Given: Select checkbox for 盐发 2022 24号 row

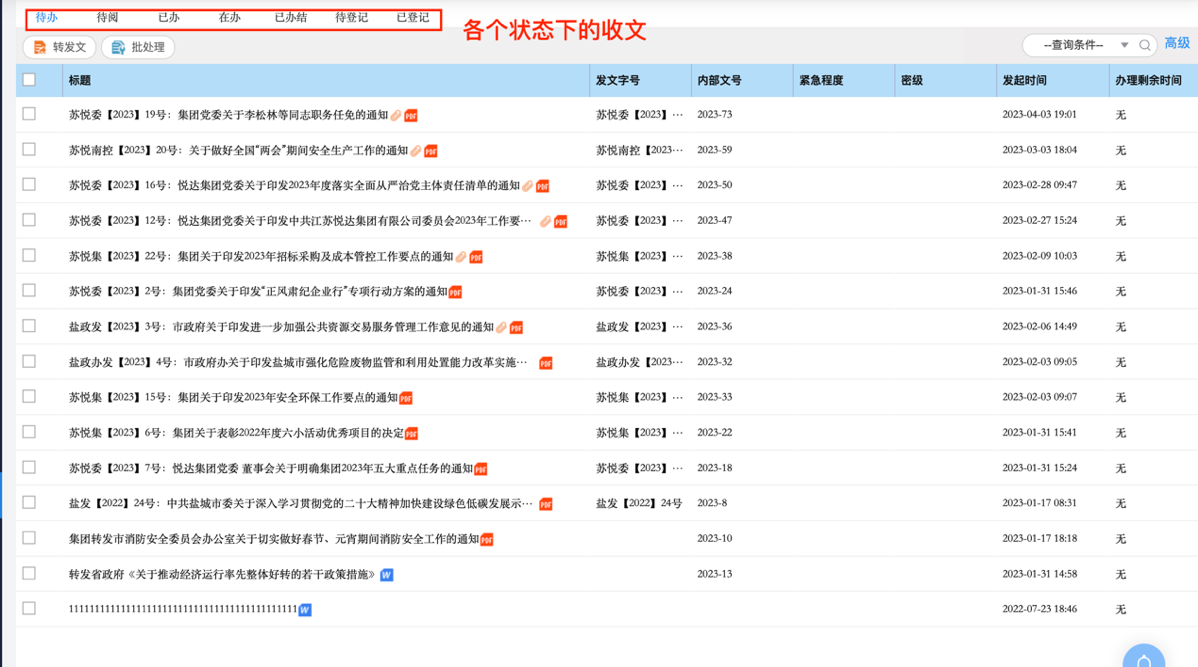Looking at the screenshot, I should (x=29, y=503).
